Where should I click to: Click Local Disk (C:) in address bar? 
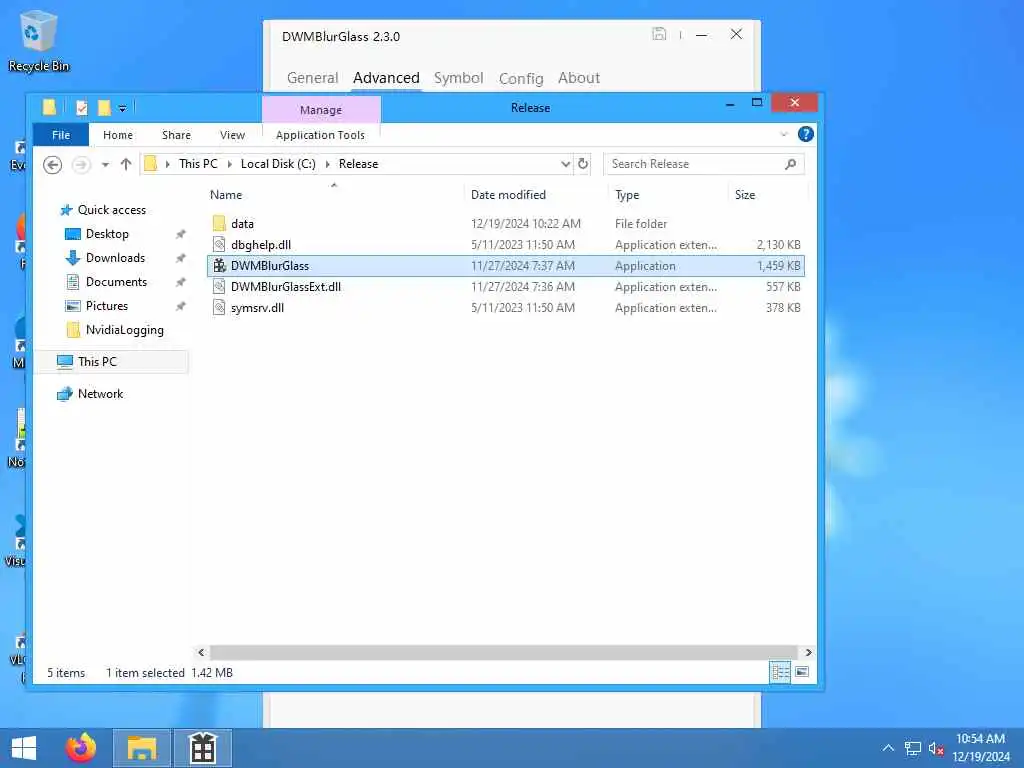(278, 164)
